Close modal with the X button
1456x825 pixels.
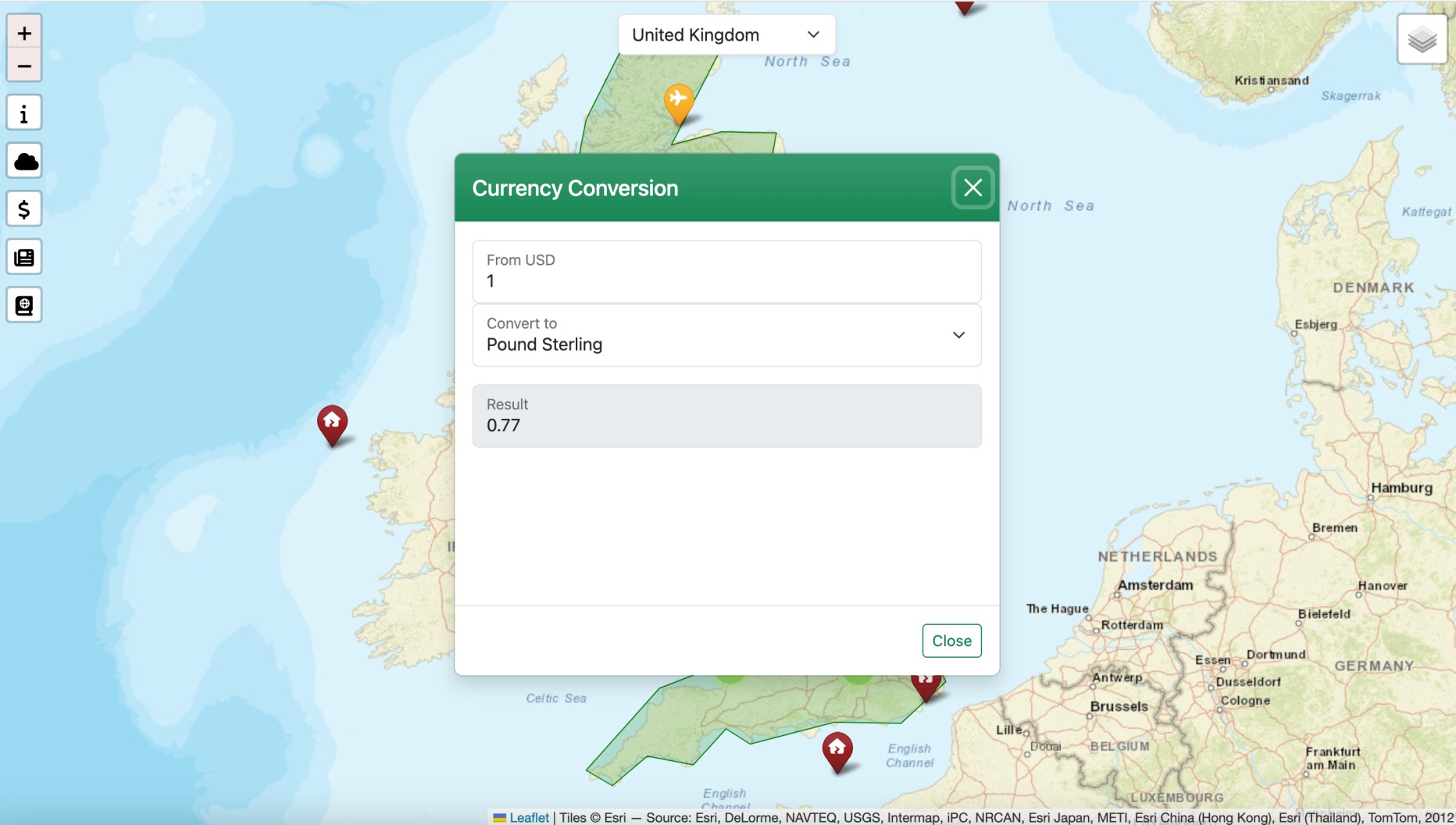(x=972, y=187)
